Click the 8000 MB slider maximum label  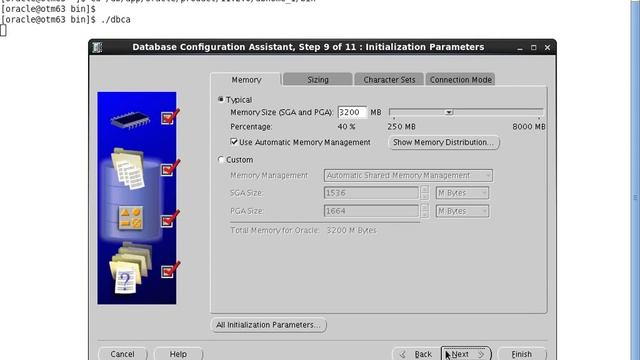click(529, 127)
